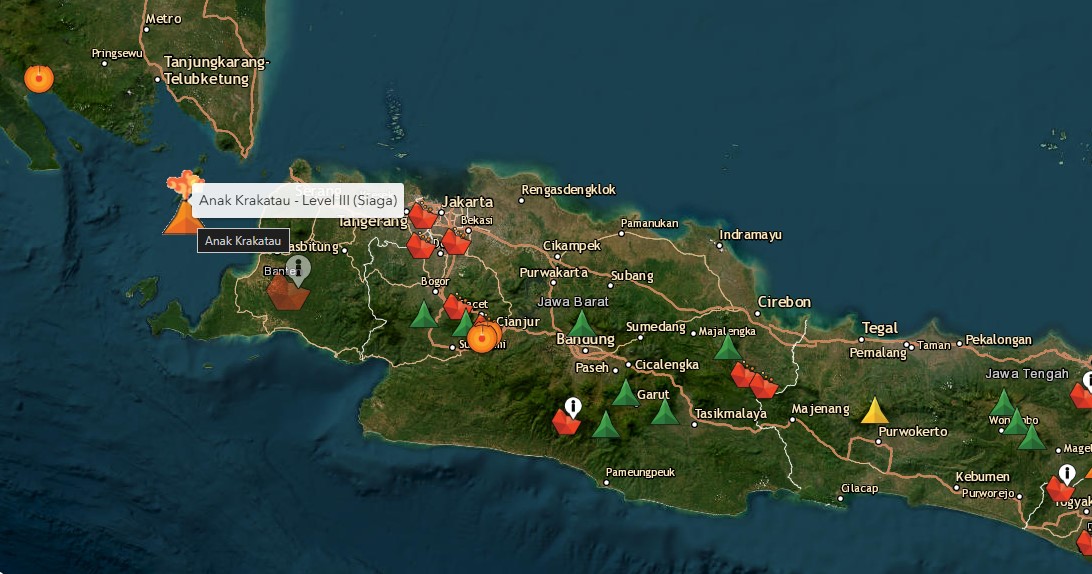Image resolution: width=1092 pixels, height=574 pixels.
Task: Click the eastern red landslide marker near Majenang border
Action: click(764, 386)
